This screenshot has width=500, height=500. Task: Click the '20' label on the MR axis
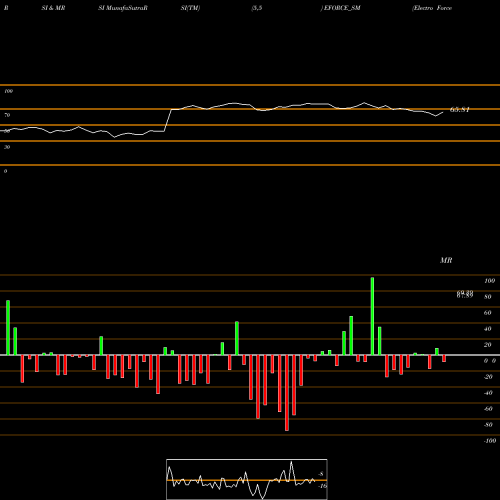488,345
